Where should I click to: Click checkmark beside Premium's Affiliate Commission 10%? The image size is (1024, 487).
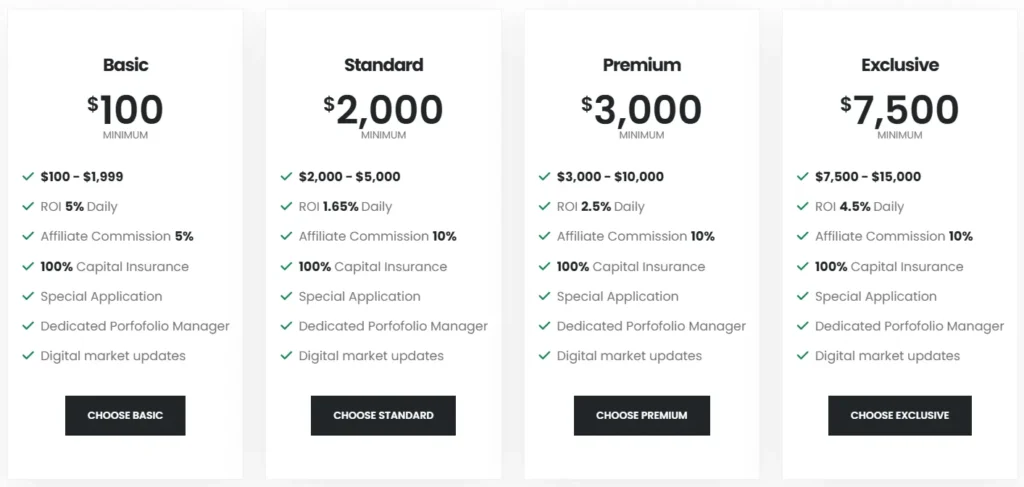[x=544, y=237]
